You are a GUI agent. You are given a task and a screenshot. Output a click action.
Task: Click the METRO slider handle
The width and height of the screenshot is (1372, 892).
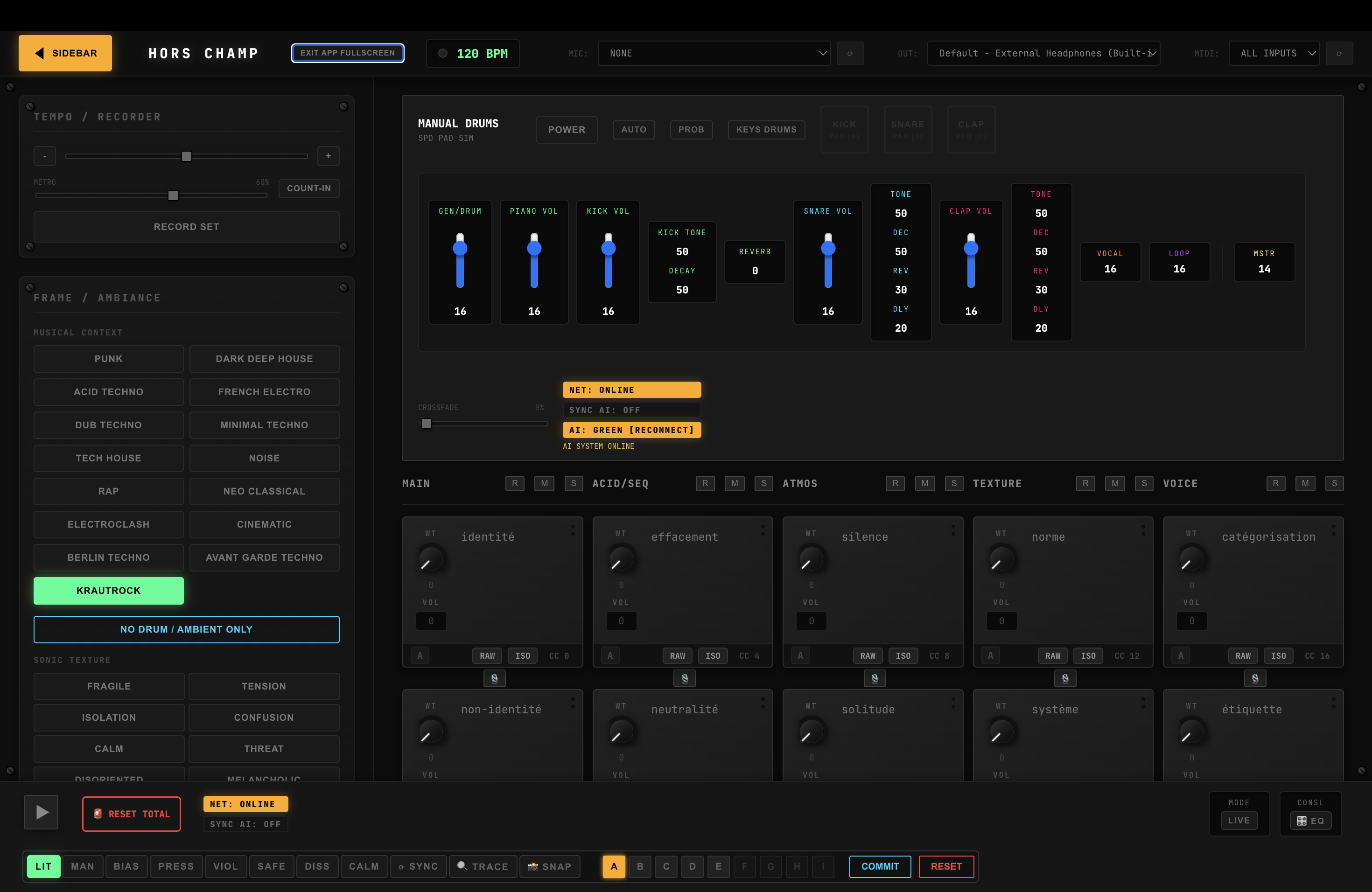pos(173,195)
